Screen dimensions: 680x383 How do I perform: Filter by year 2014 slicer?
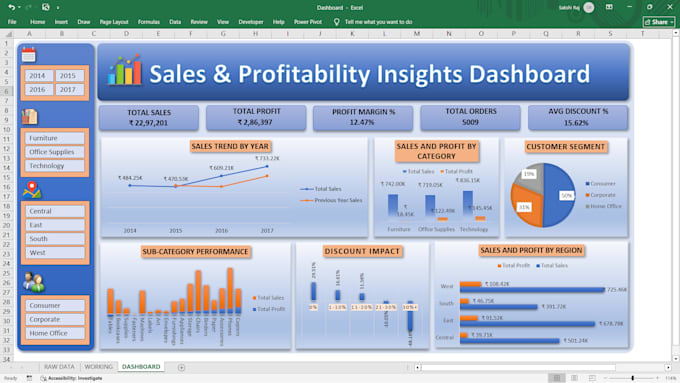point(38,75)
